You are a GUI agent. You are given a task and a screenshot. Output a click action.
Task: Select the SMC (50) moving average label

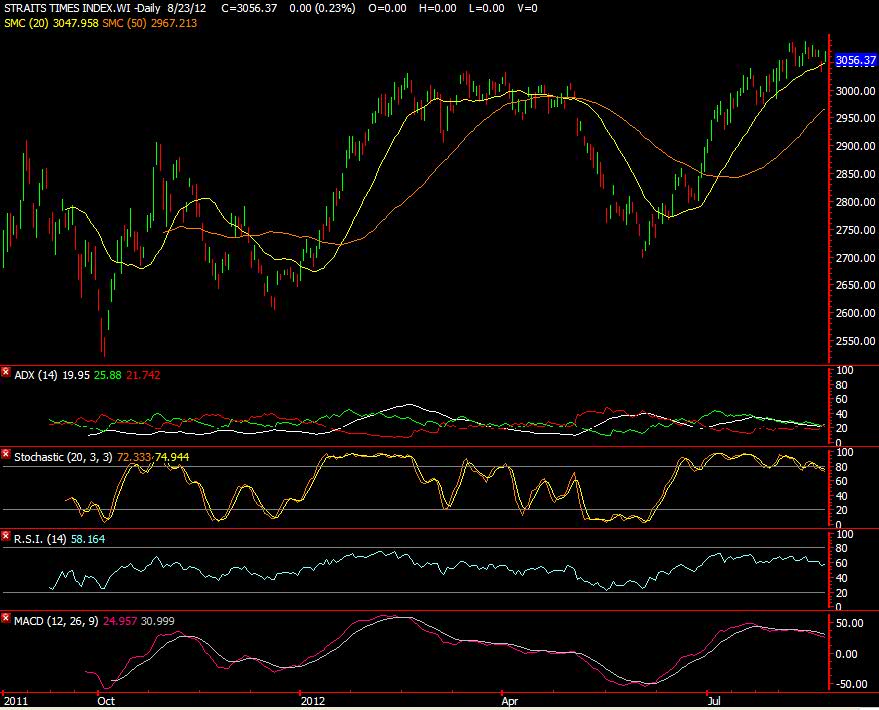click(125, 23)
